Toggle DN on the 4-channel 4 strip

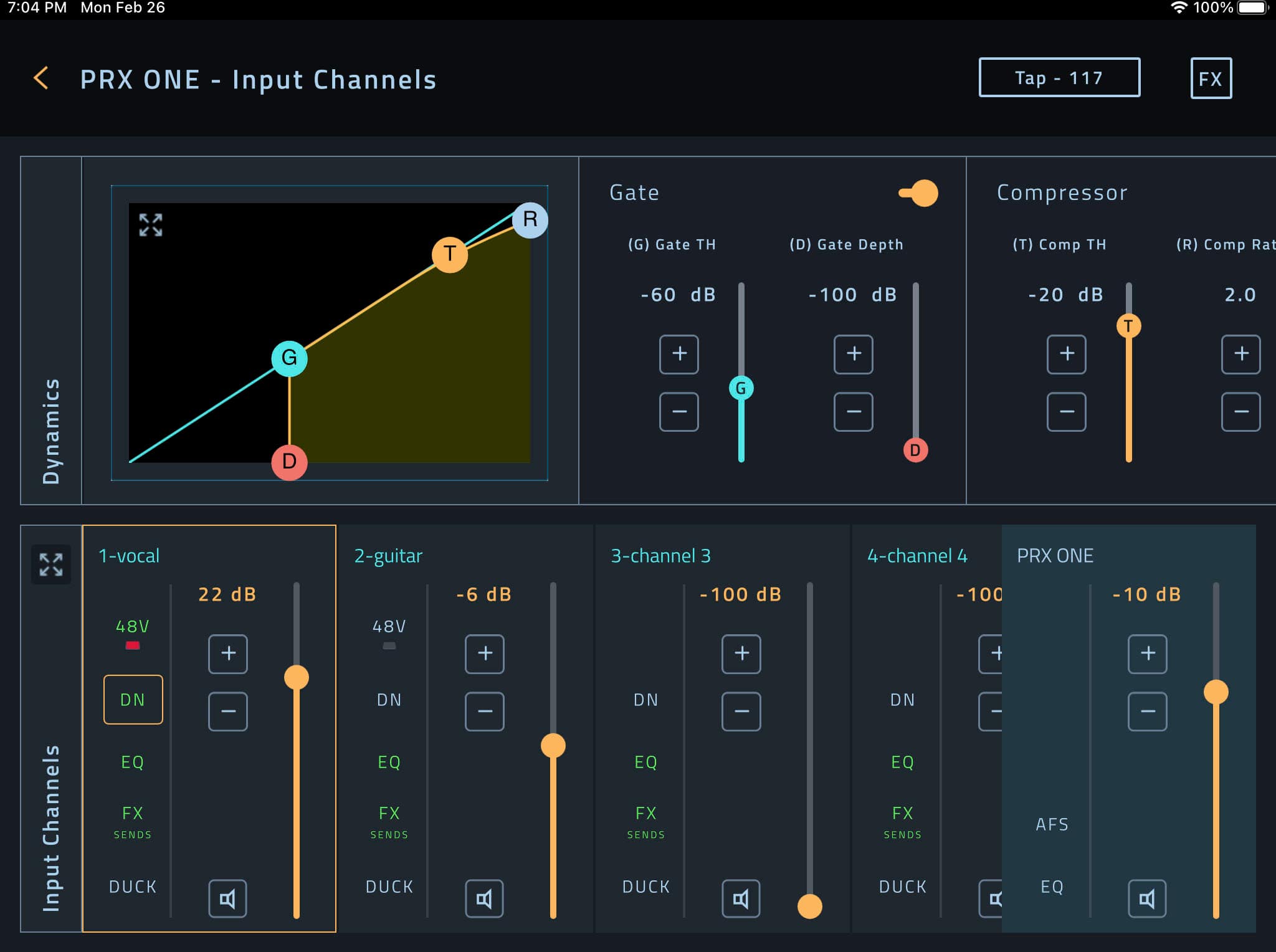click(x=902, y=699)
